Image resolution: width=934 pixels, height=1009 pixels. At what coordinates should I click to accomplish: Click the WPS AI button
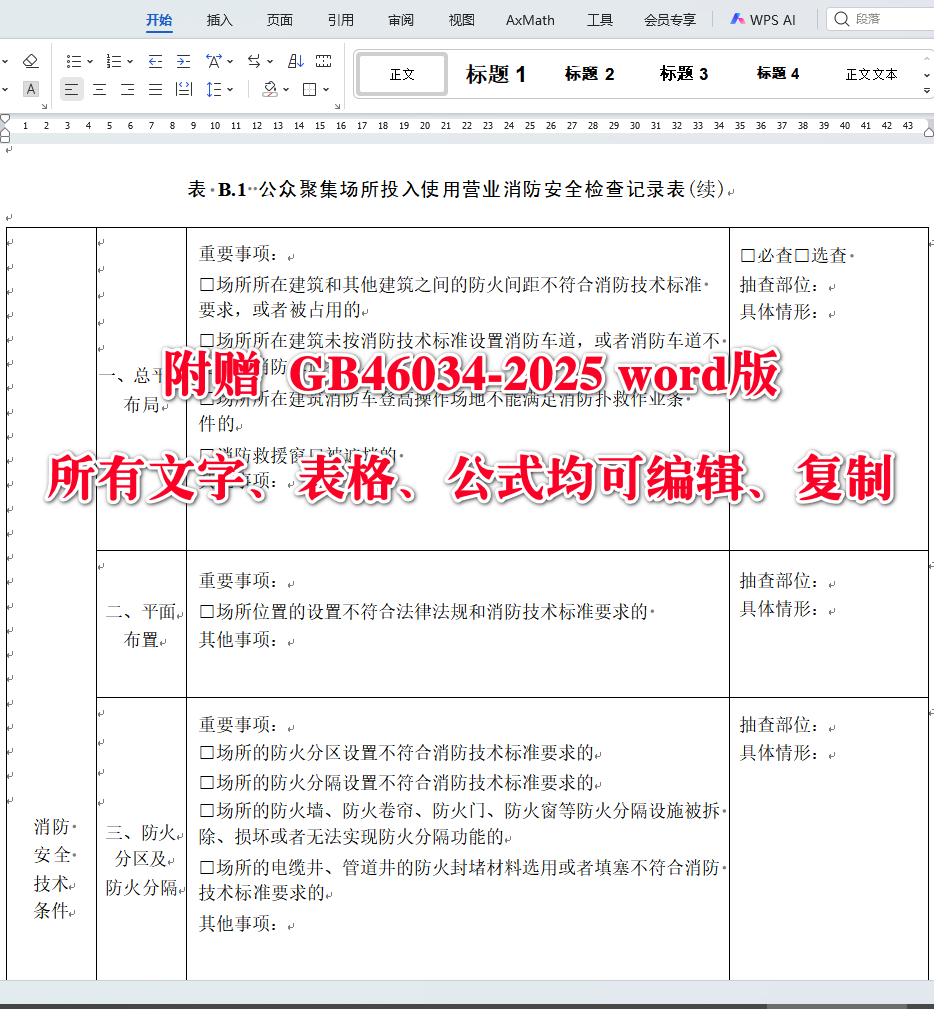point(763,19)
